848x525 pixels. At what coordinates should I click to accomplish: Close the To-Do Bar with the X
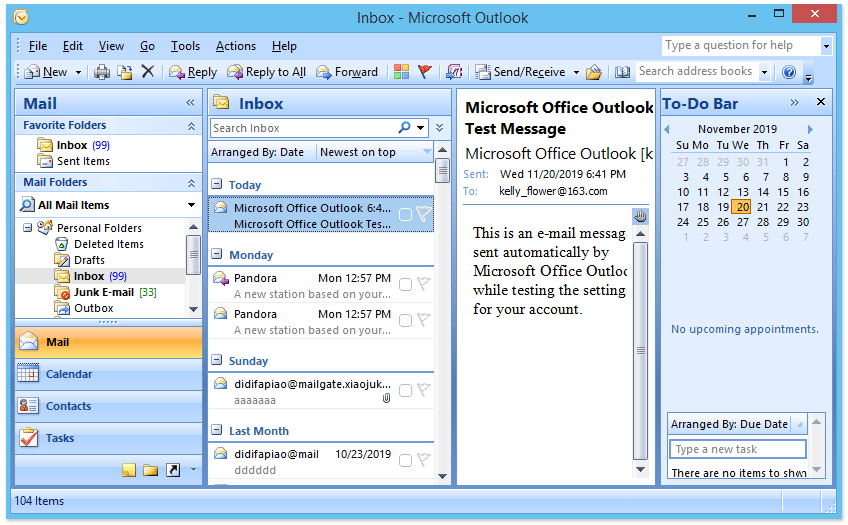pyautogui.click(x=821, y=102)
